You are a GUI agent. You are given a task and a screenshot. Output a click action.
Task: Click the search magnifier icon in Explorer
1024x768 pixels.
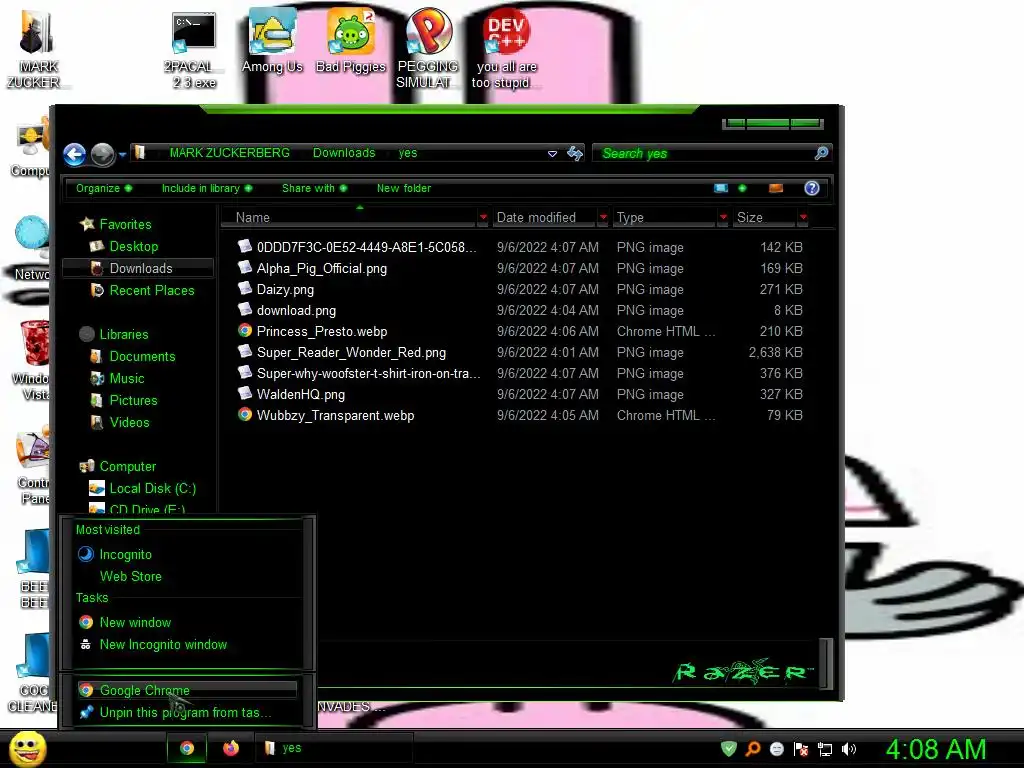click(x=822, y=153)
